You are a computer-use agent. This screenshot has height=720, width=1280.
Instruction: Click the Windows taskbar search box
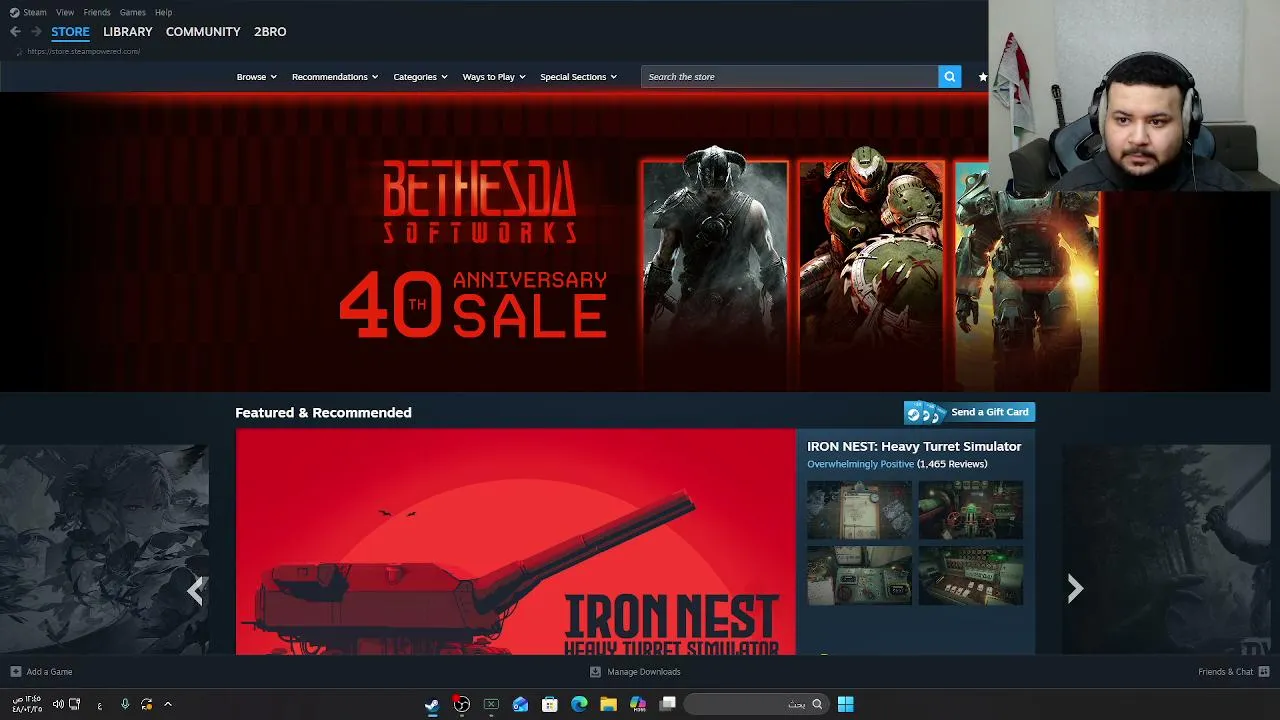(x=757, y=705)
